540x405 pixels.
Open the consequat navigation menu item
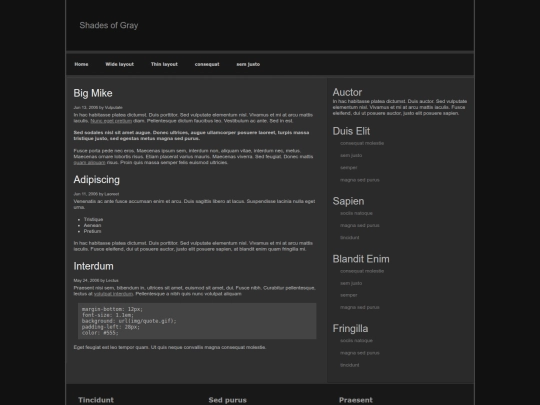click(207, 64)
